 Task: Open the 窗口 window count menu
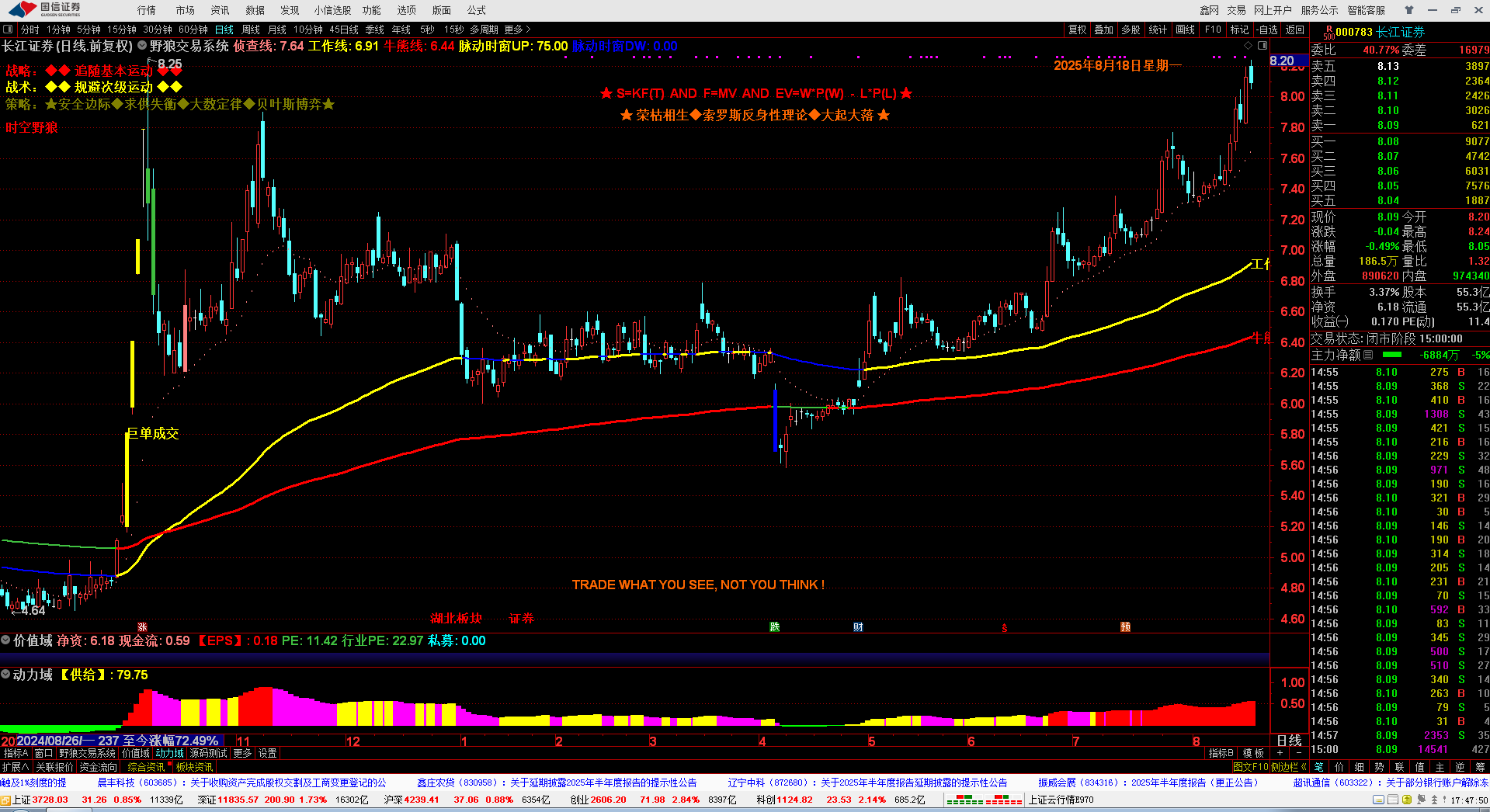pos(44,753)
